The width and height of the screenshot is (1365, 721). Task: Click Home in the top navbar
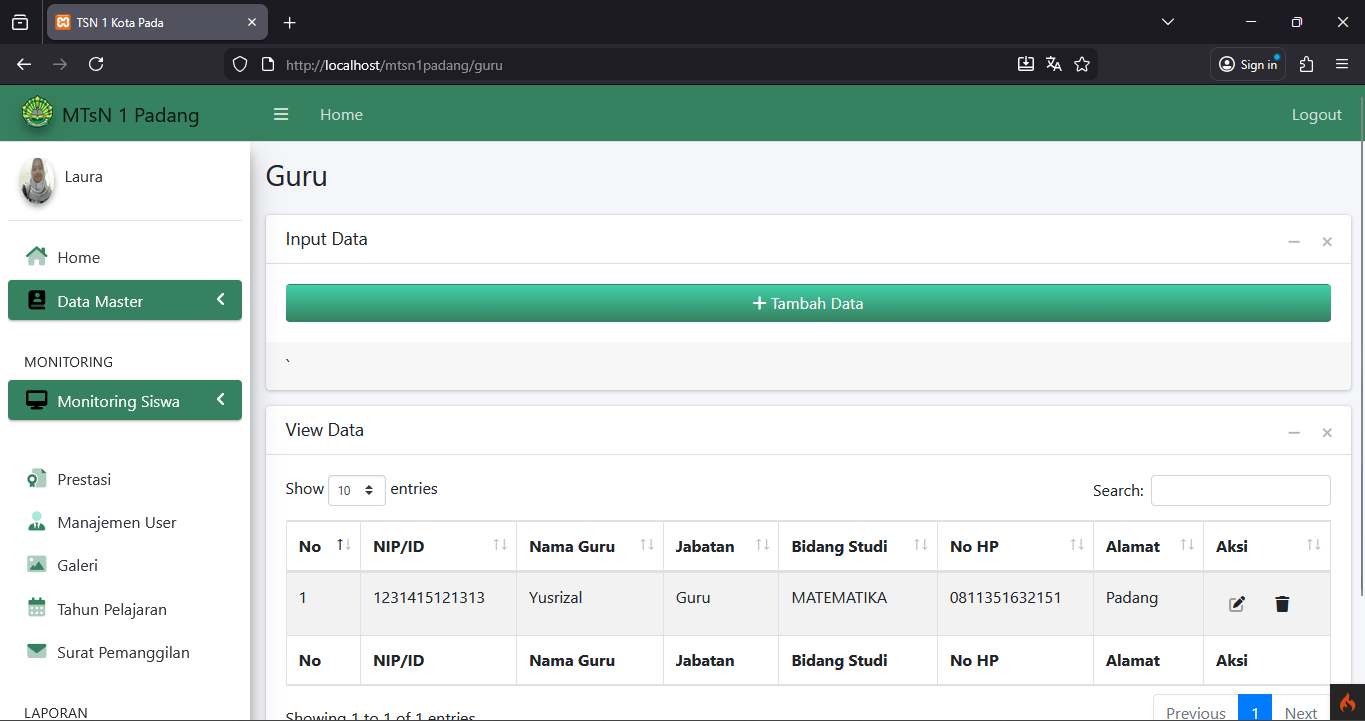click(341, 115)
